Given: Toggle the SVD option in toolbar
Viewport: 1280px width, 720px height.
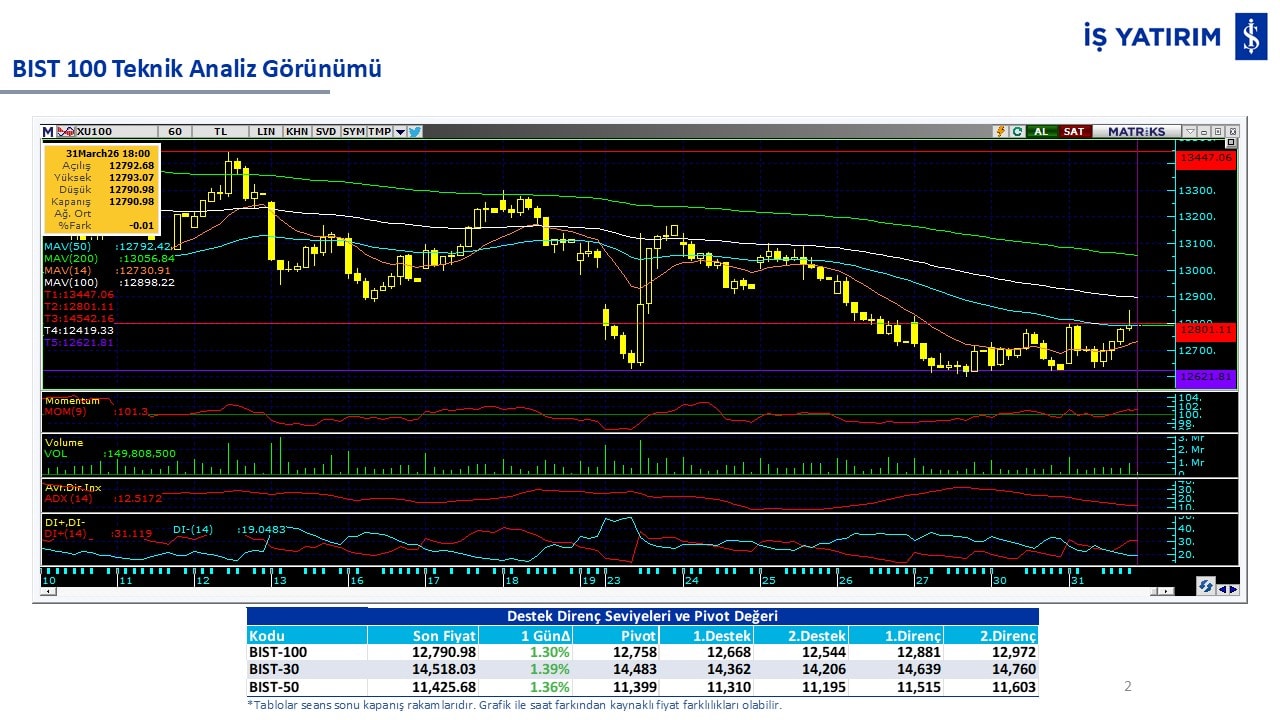Looking at the screenshot, I should [326, 131].
